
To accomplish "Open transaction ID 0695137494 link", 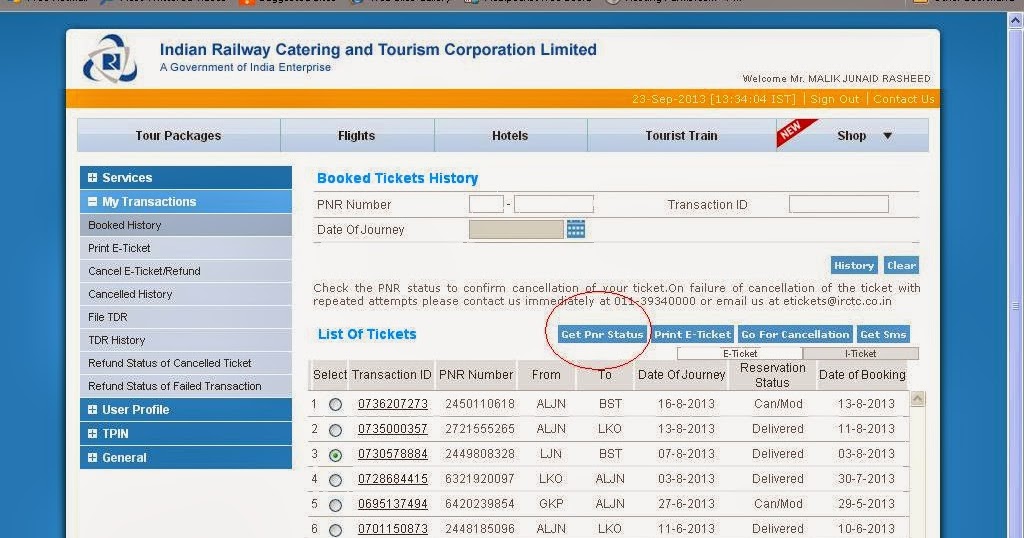I will coord(392,504).
